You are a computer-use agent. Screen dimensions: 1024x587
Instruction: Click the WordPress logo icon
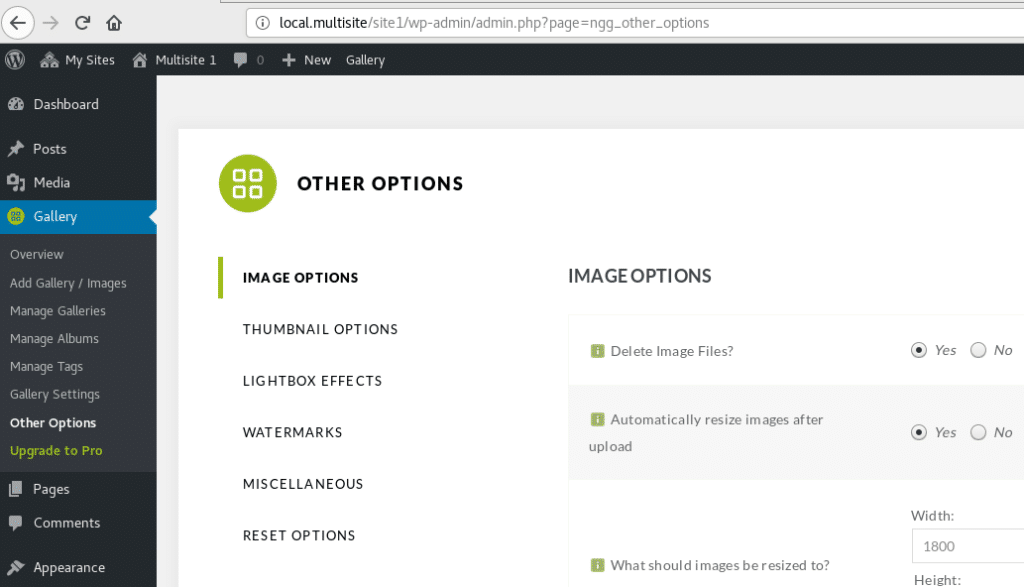point(15,60)
